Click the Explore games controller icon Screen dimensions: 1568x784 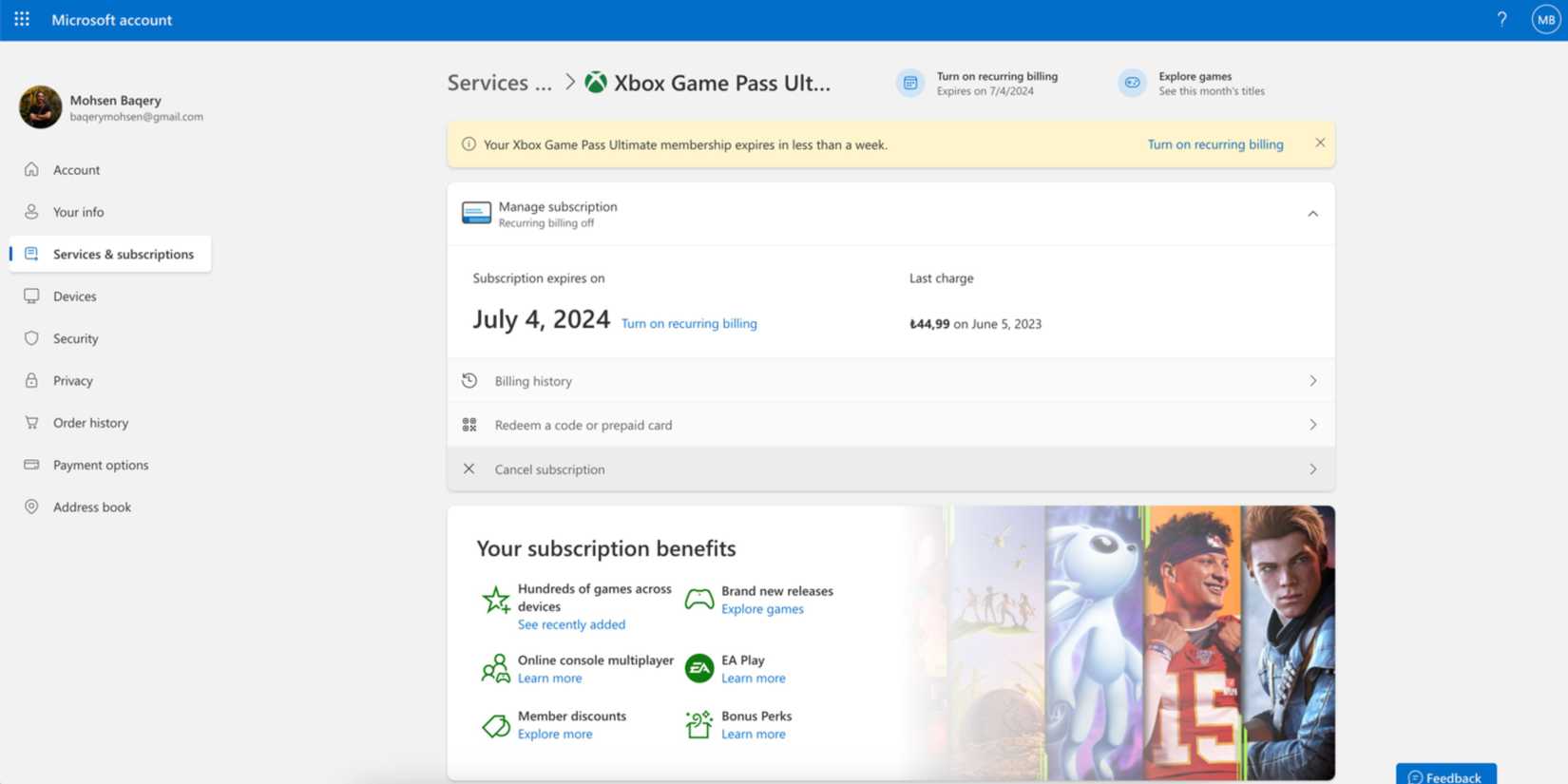tap(1132, 83)
